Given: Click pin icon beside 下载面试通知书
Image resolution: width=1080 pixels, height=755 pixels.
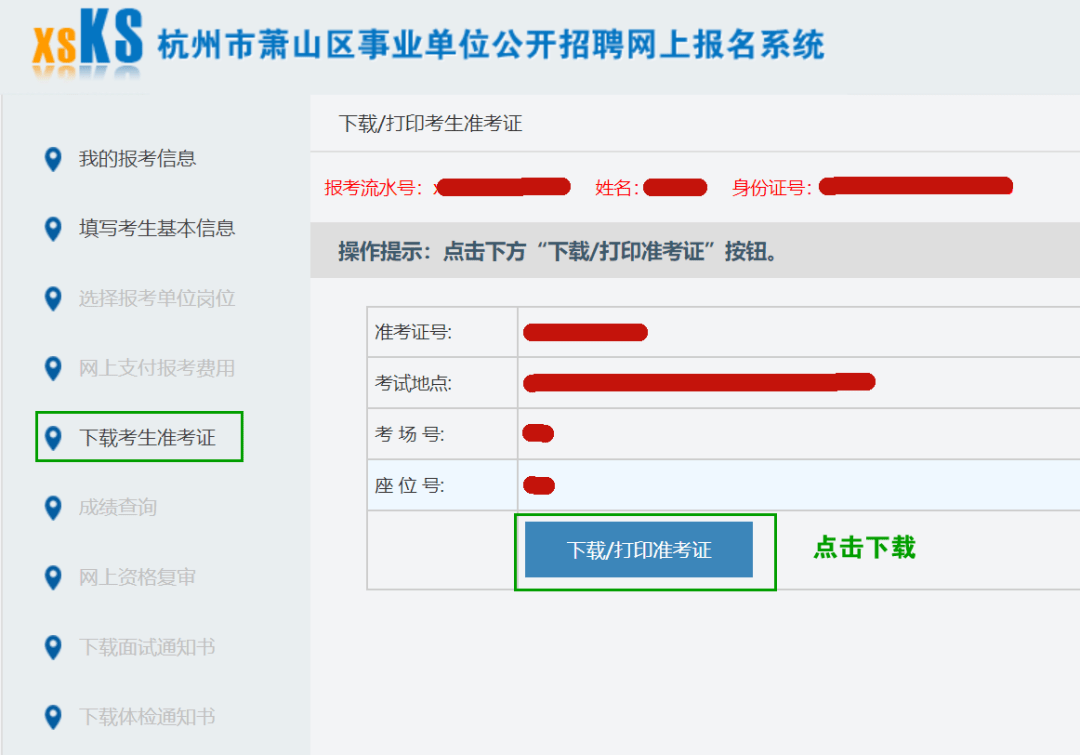Looking at the screenshot, I should [x=53, y=648].
